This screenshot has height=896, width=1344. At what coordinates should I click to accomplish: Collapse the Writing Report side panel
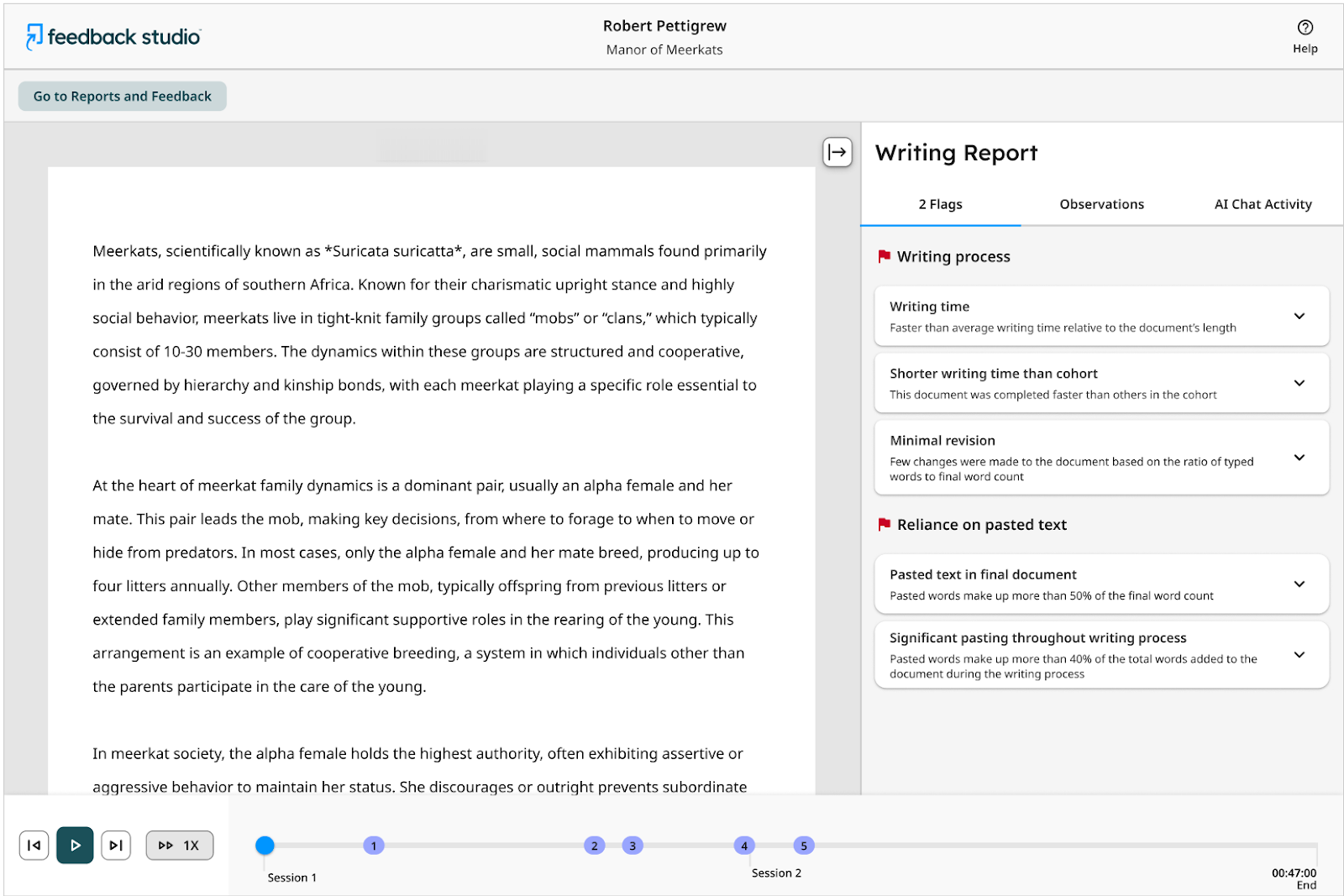point(837,152)
